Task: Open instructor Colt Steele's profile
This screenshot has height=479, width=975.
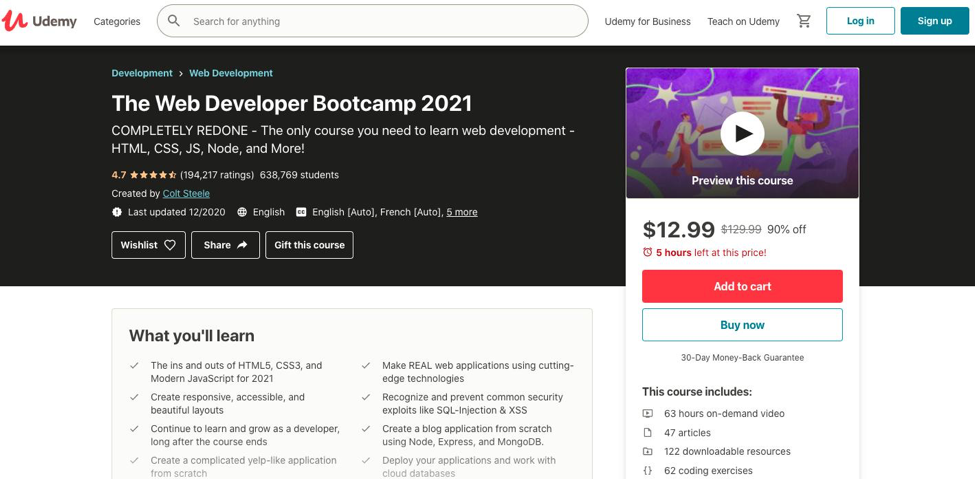Action: (186, 193)
